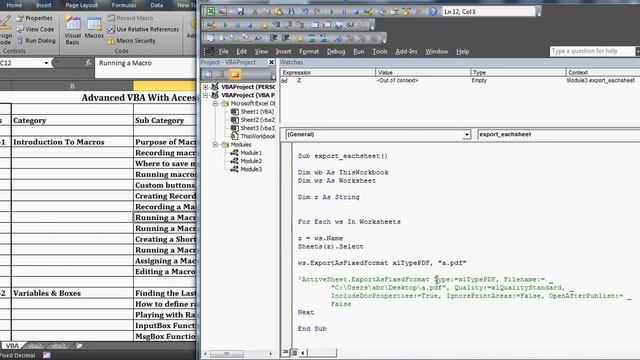
Task: Click Record Macro in Excel ribbon
Action: point(131,18)
